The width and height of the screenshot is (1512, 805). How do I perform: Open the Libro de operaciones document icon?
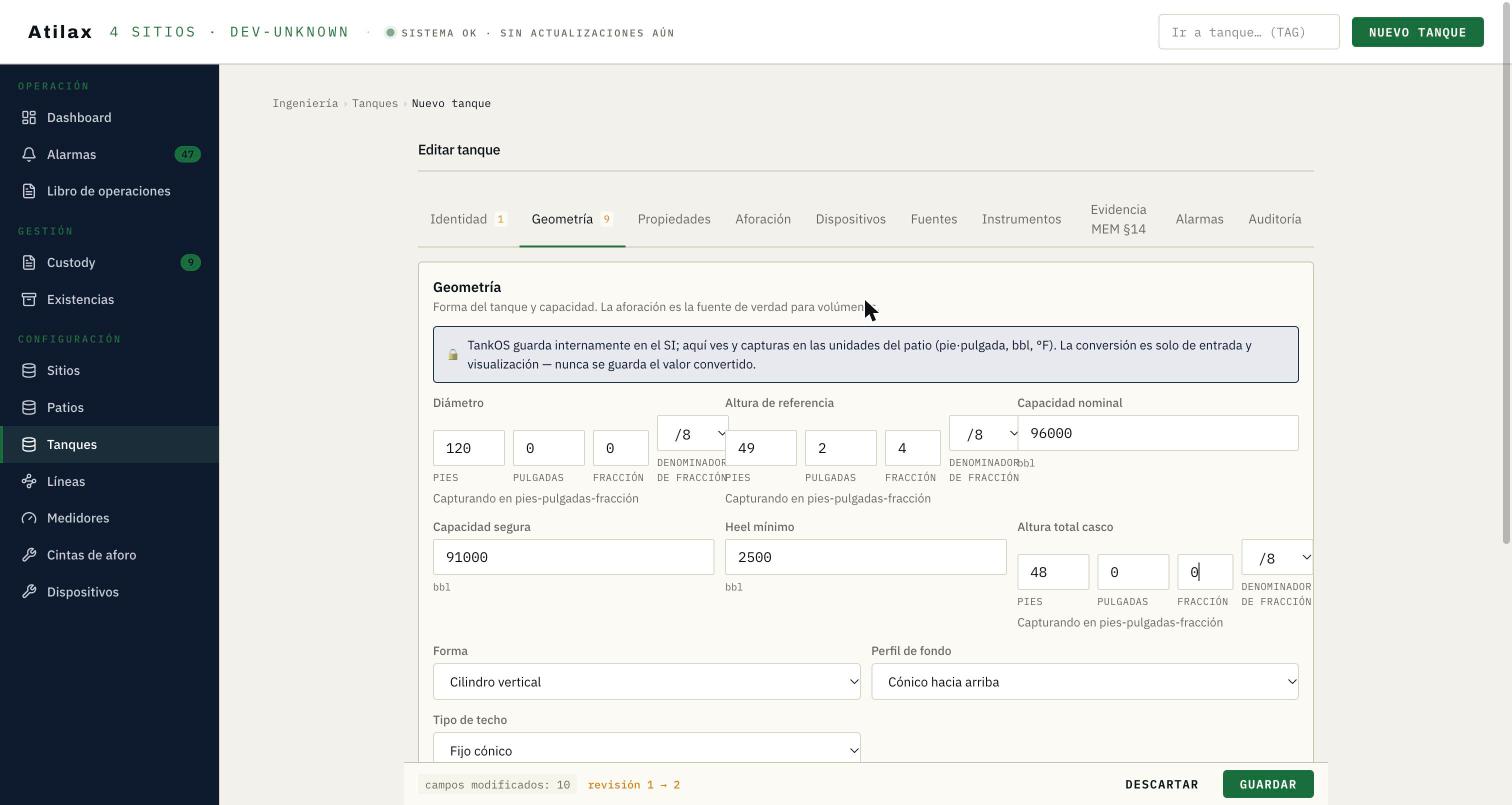pos(29,191)
